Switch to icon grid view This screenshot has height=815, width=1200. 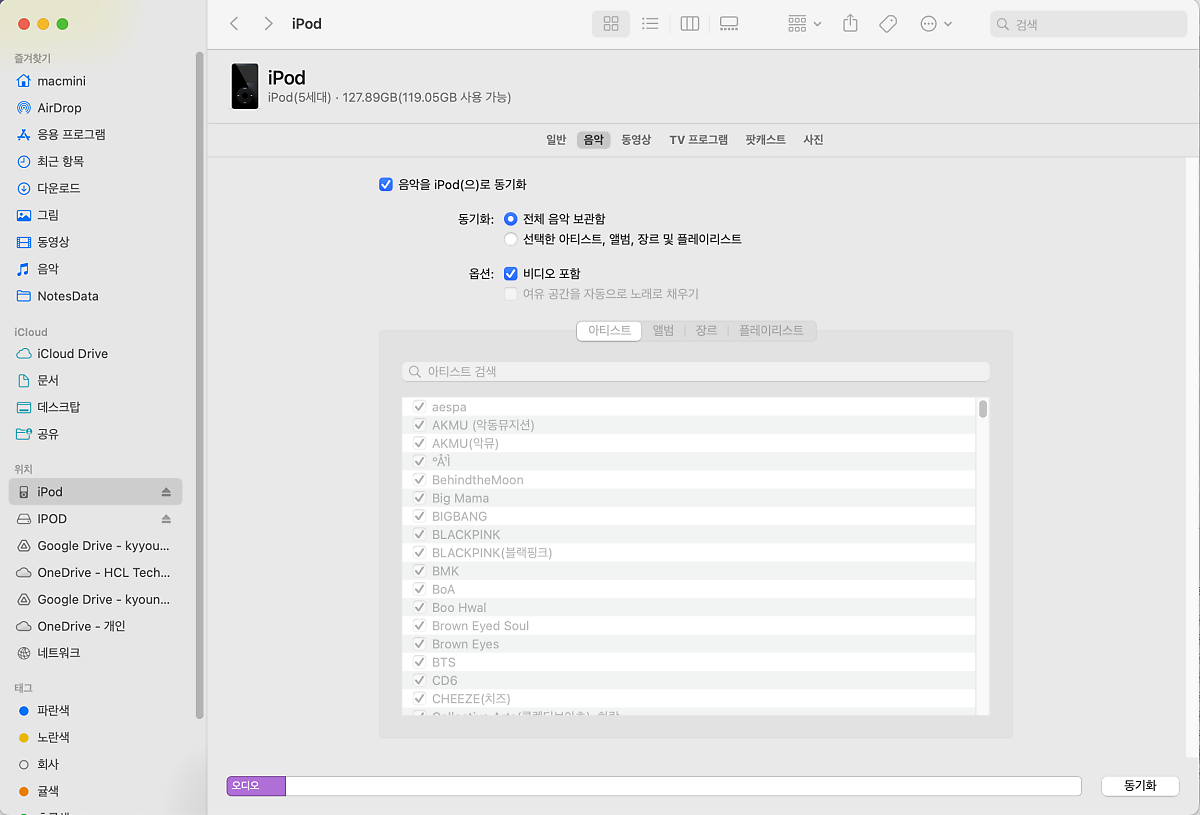click(x=611, y=23)
